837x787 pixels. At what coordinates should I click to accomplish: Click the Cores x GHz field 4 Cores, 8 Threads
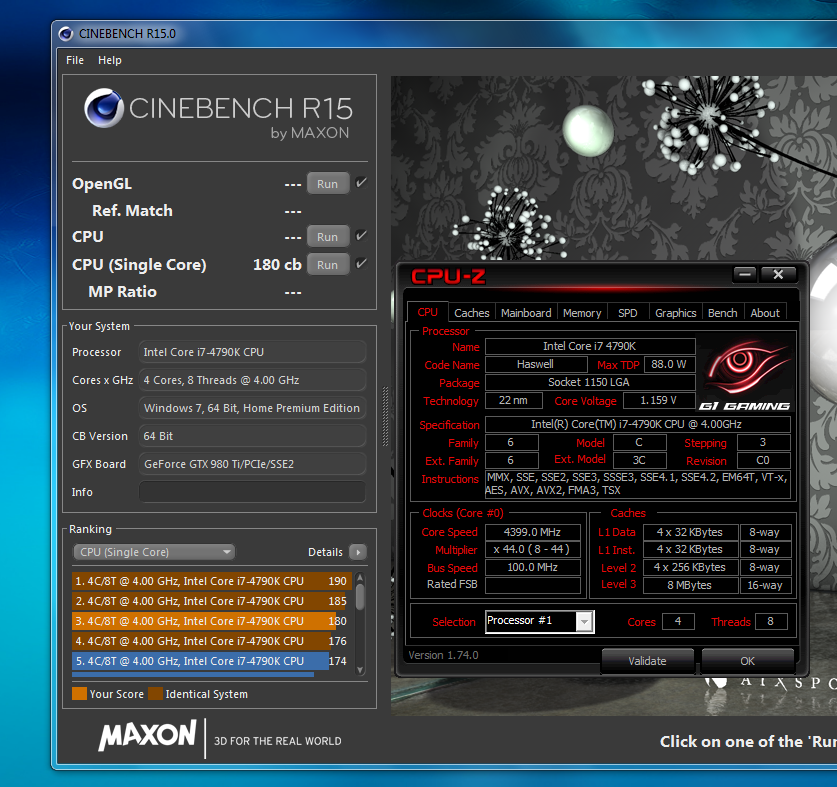(x=252, y=380)
